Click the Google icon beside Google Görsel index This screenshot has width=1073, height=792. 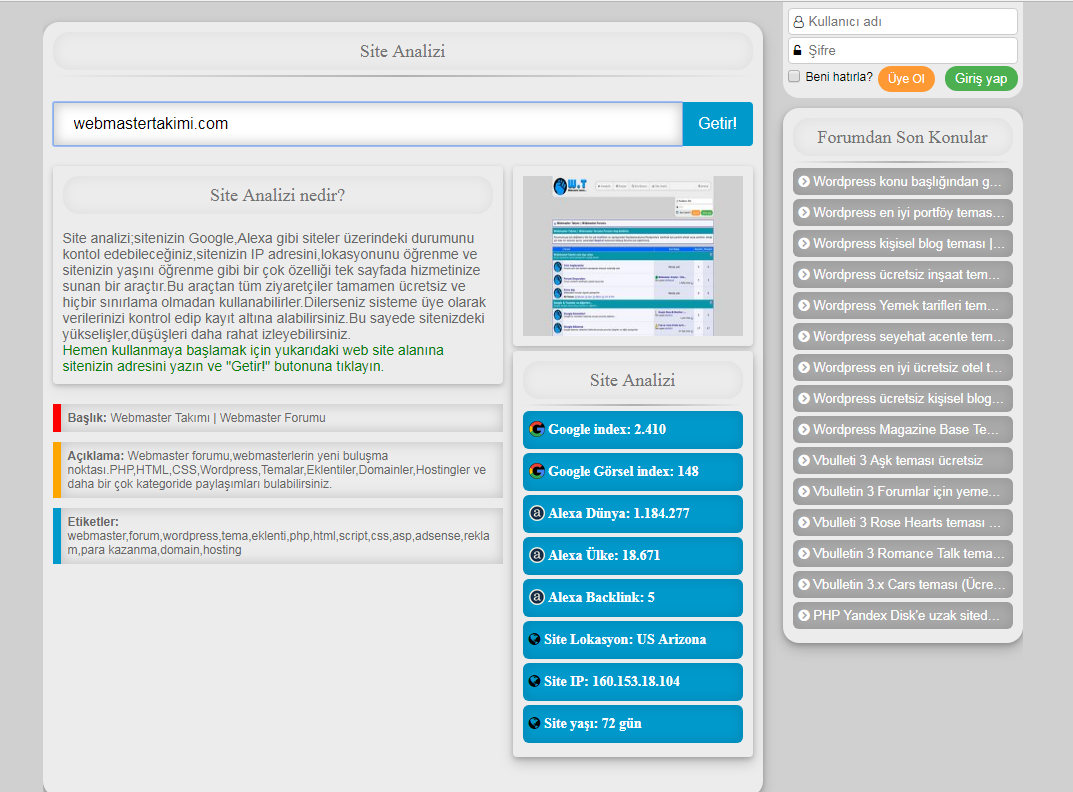(x=537, y=471)
